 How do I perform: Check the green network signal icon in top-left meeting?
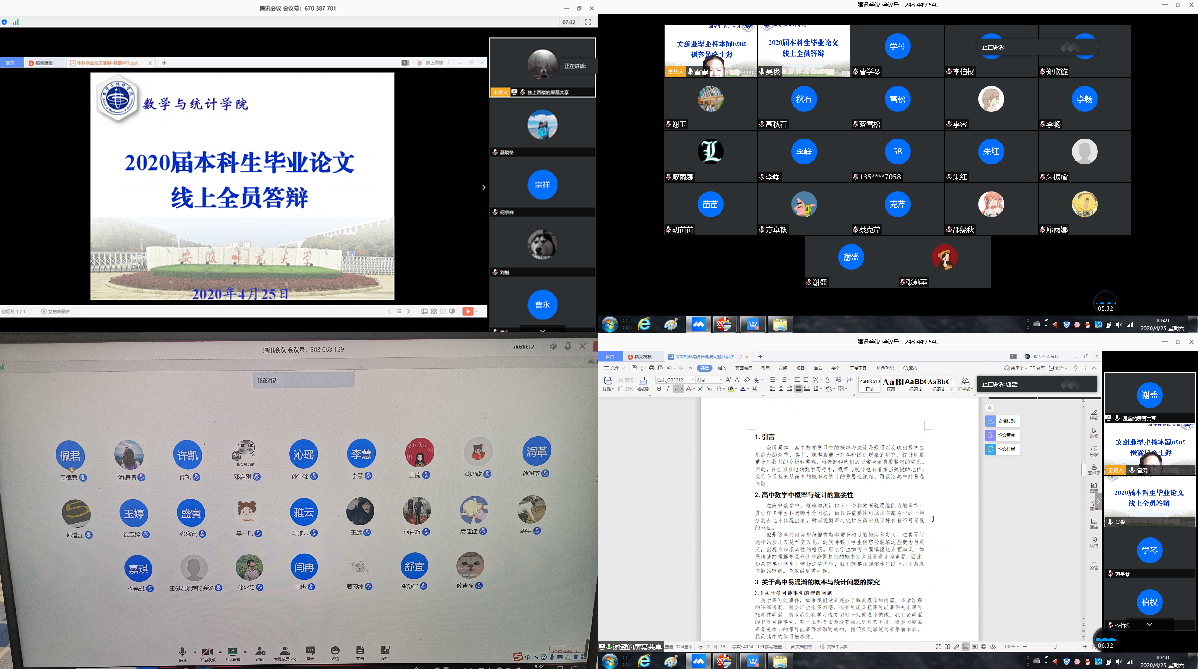[x=15, y=22]
